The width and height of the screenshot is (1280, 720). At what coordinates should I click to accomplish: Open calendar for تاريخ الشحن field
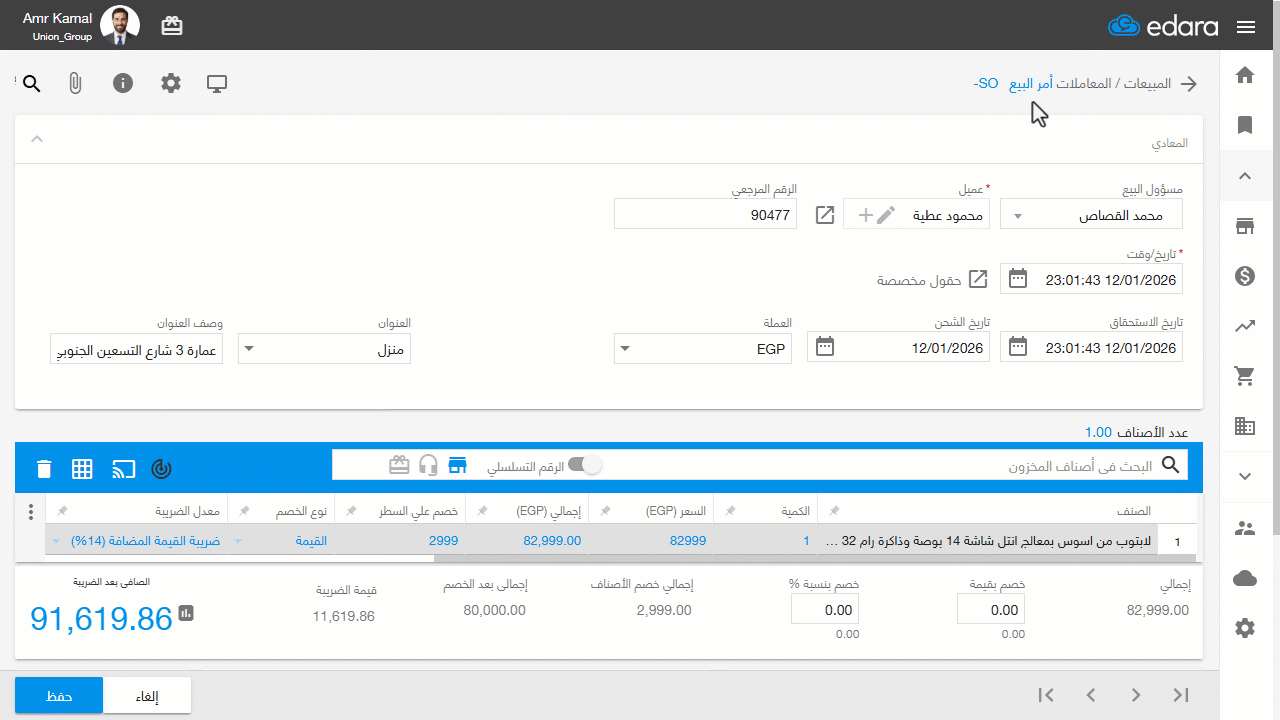point(825,348)
